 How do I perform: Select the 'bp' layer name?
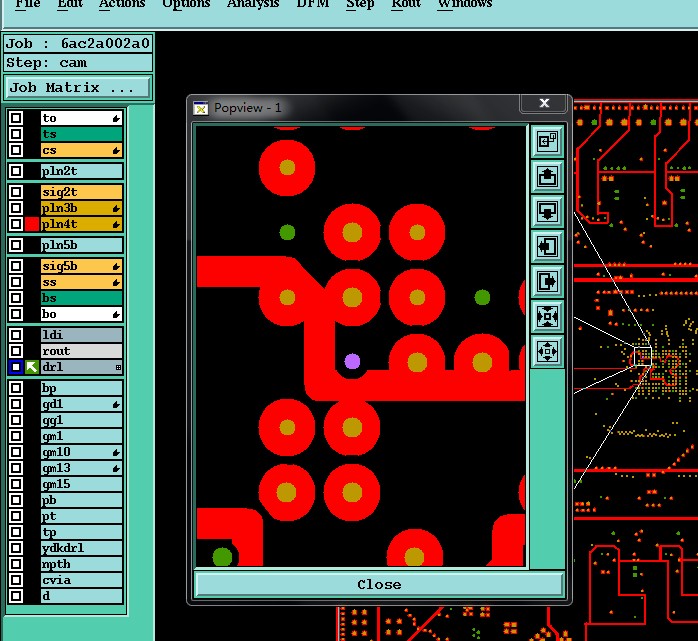click(x=81, y=388)
